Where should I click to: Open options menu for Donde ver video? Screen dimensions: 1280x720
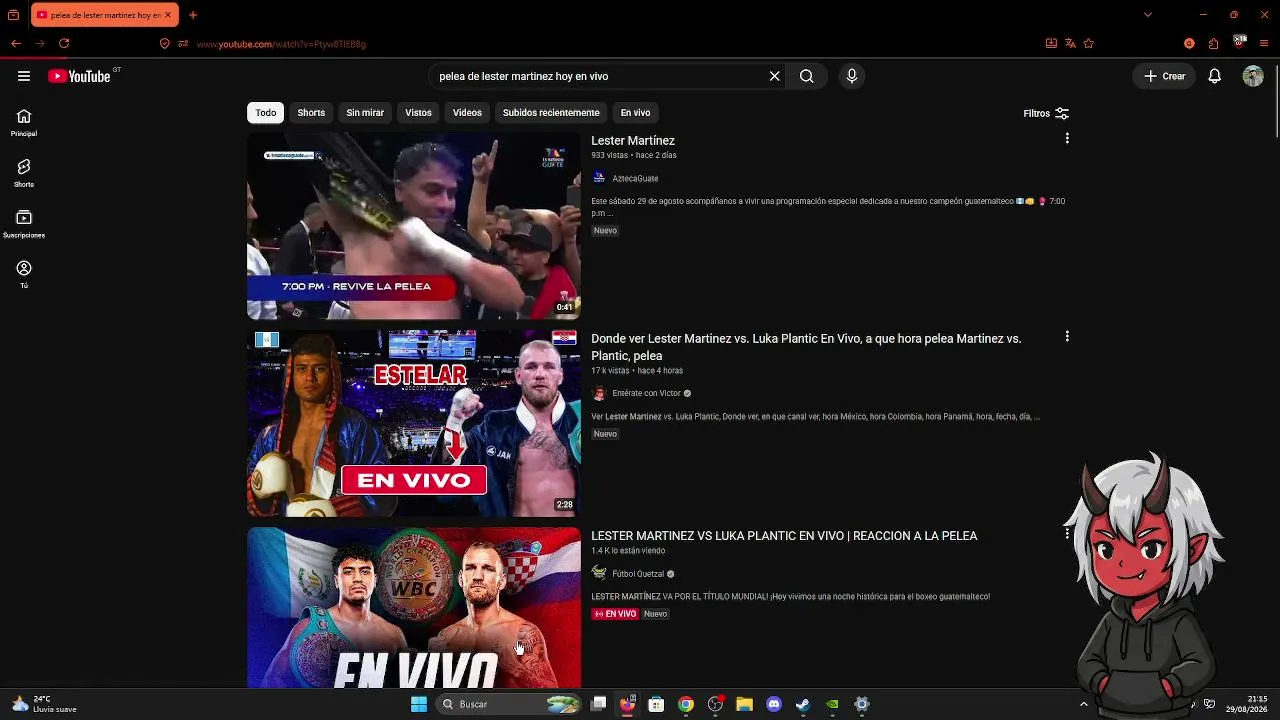click(x=1067, y=337)
